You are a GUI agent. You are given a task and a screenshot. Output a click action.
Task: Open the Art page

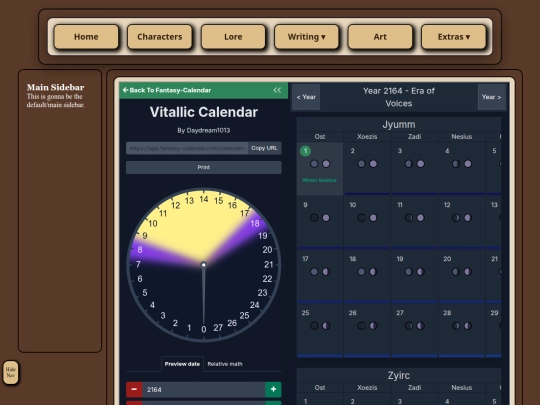pos(380,37)
